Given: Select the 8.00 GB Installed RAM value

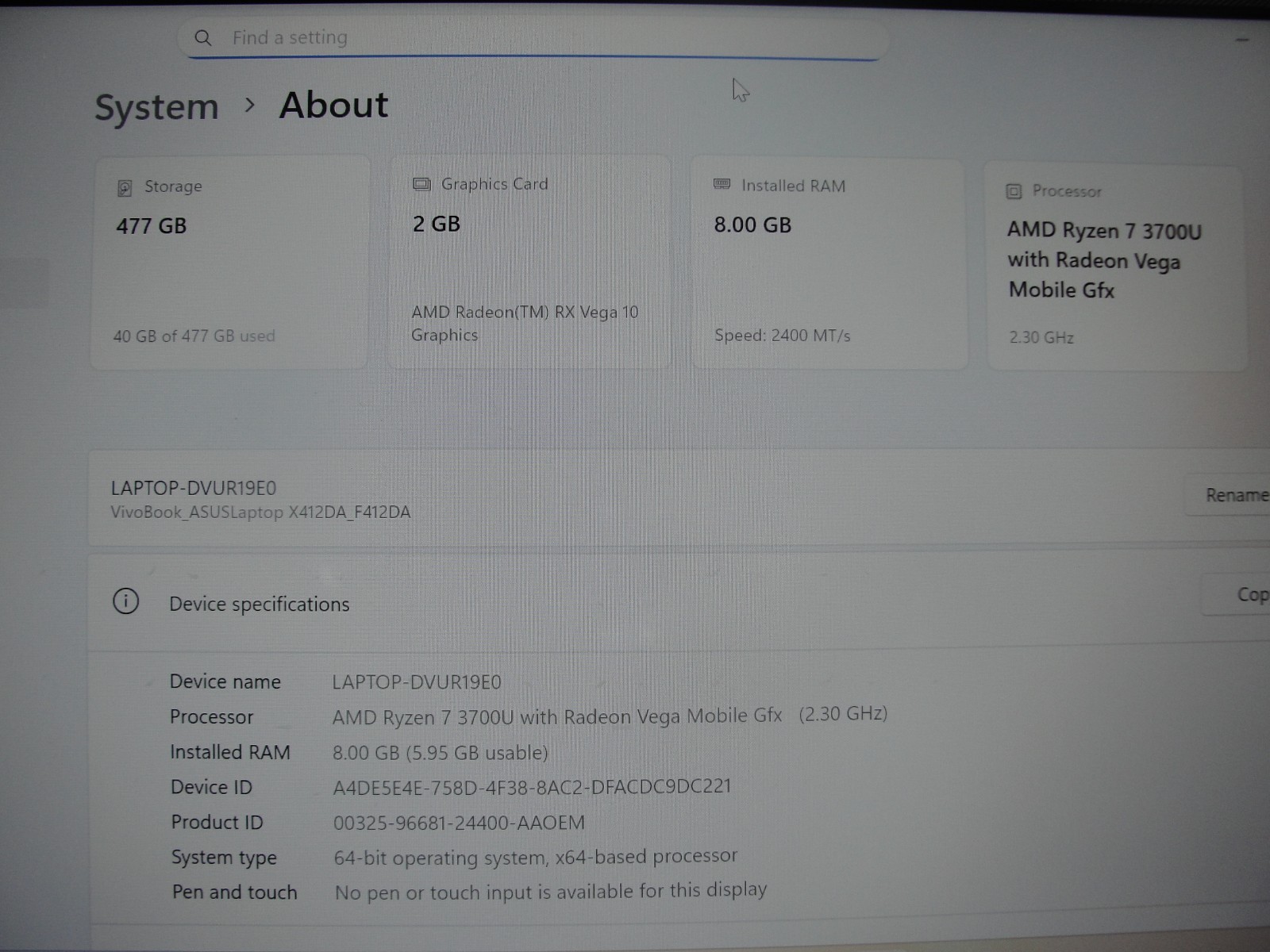Looking at the screenshot, I should 752,225.
